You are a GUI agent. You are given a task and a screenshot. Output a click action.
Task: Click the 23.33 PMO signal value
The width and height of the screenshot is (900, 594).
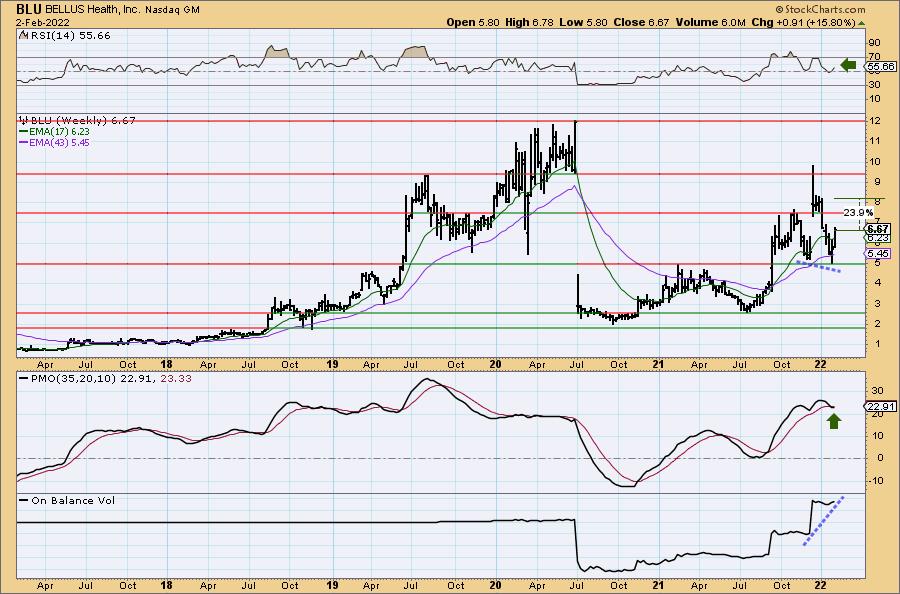(176, 379)
